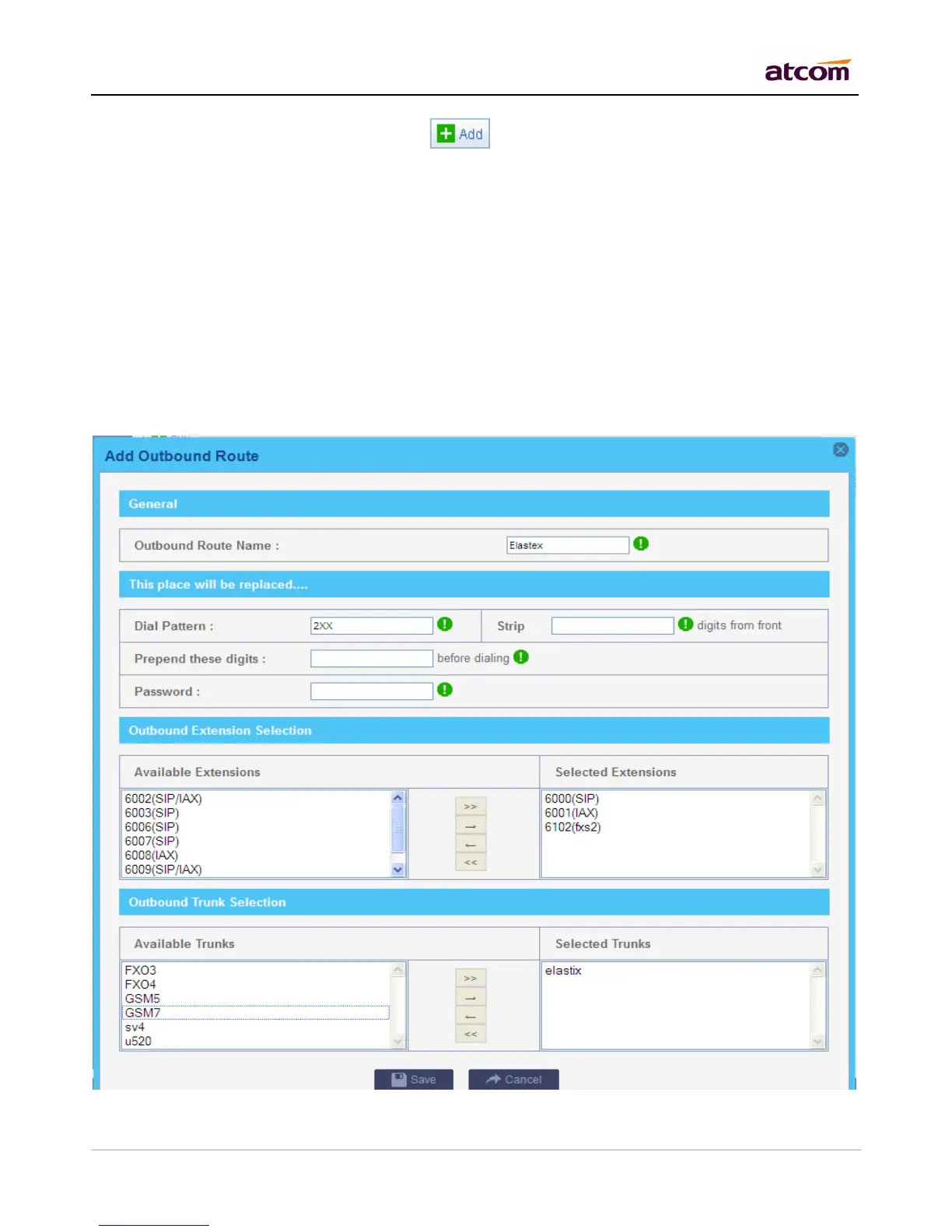The width and height of the screenshot is (952, 1232).
Task: Click info icon beside Dial Pattern field
Action: pos(445,624)
